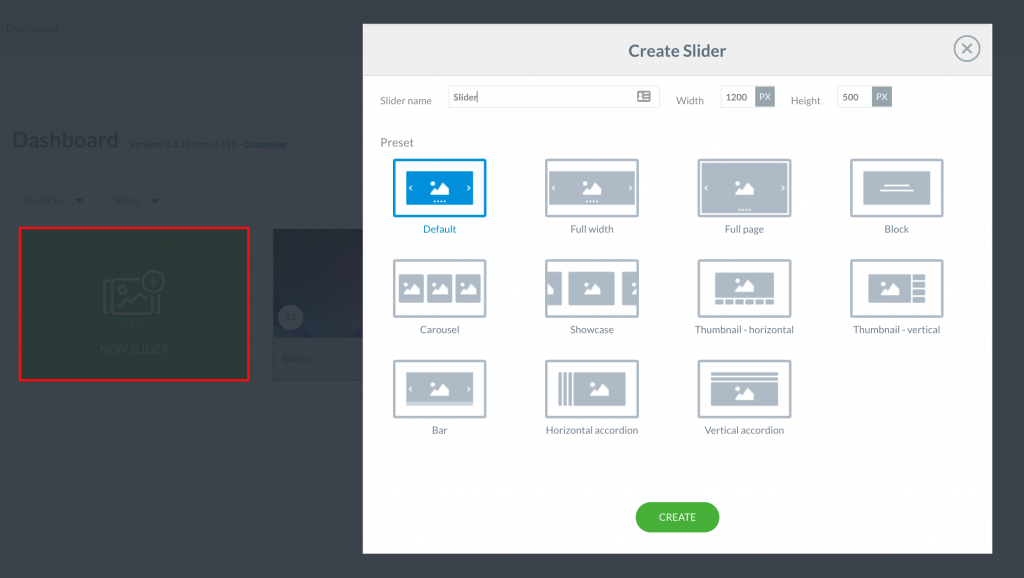1024x578 pixels.
Task: Choose the Vertical accordion preset icon
Action: coord(744,389)
